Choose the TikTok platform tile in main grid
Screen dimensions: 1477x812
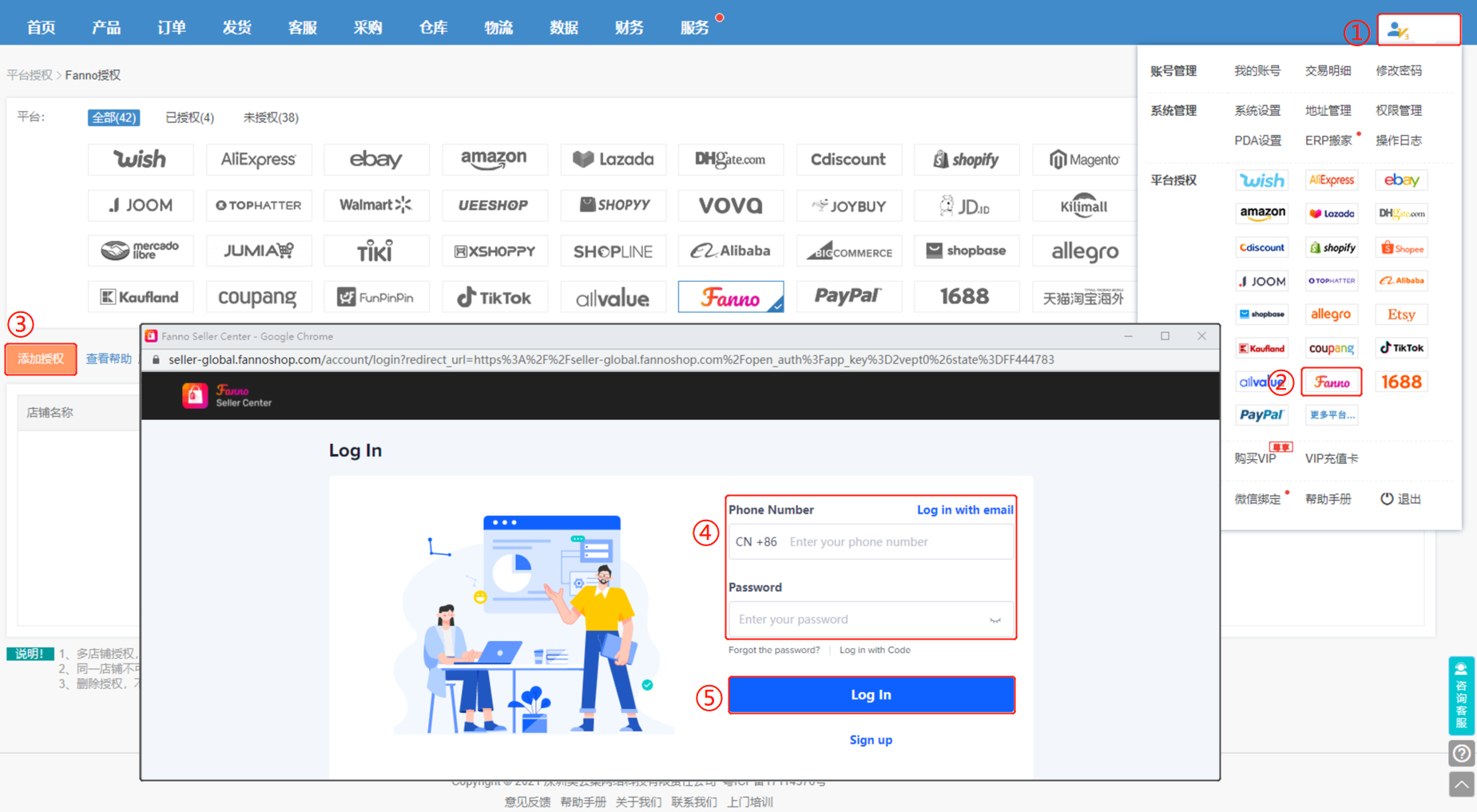coord(494,298)
